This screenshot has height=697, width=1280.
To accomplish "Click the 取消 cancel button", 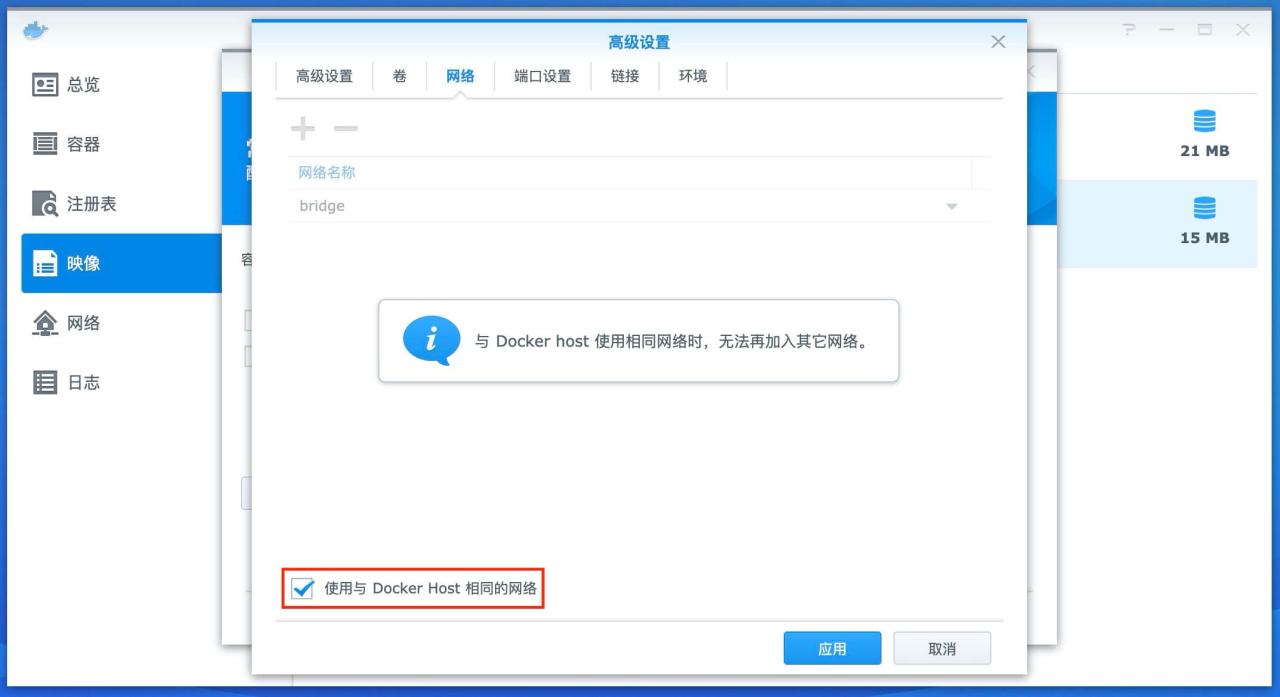I will (942, 649).
